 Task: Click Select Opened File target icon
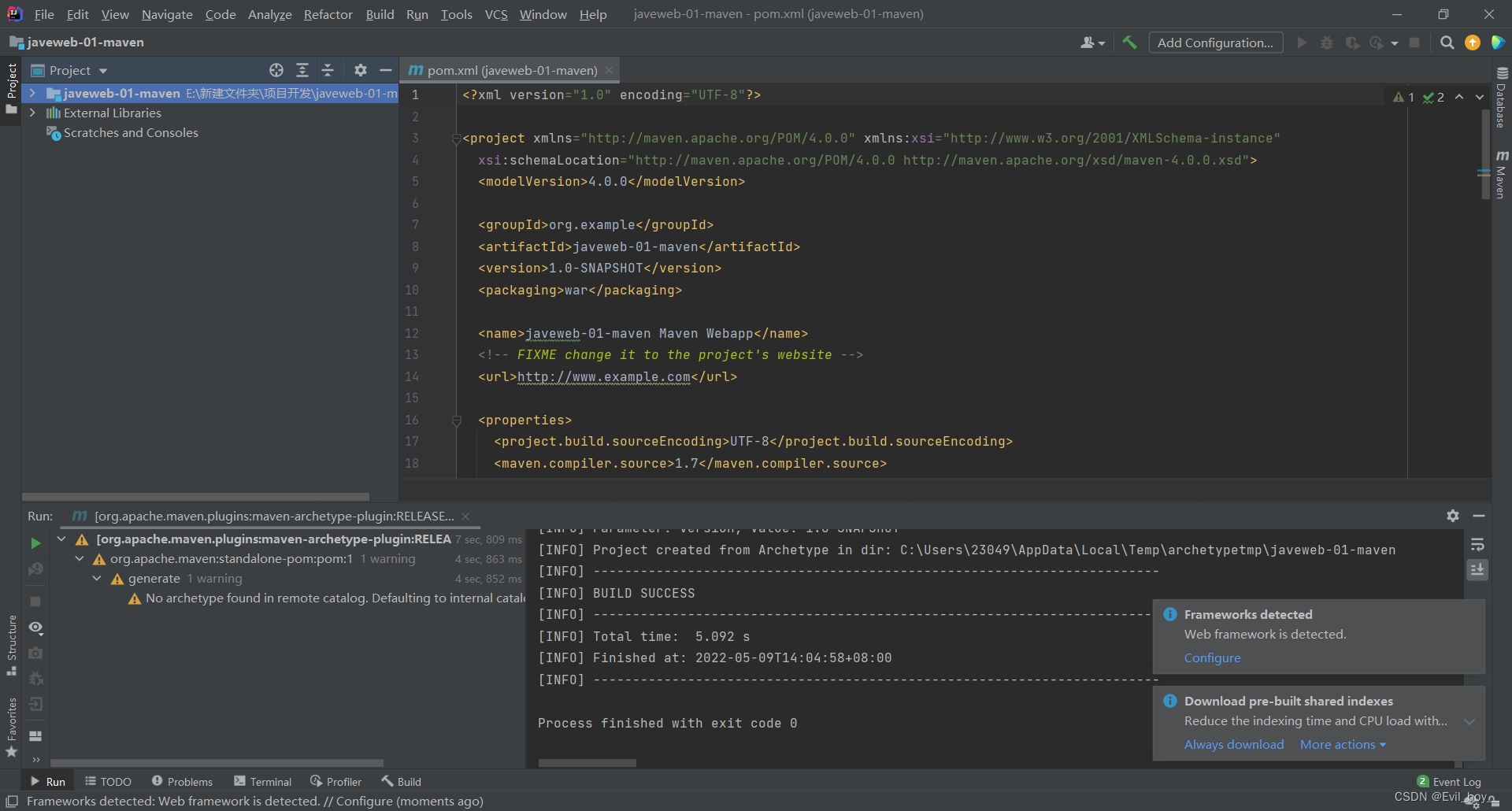click(276, 70)
